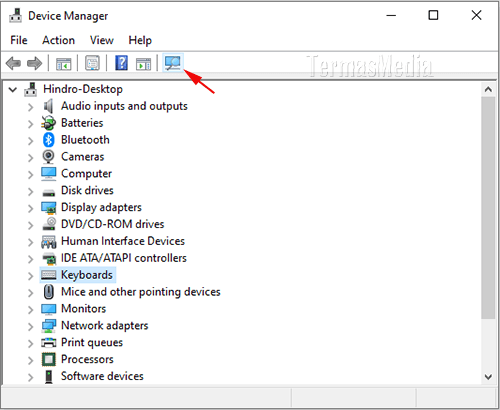Select the DVD/CD-ROM drives label

tap(113, 224)
